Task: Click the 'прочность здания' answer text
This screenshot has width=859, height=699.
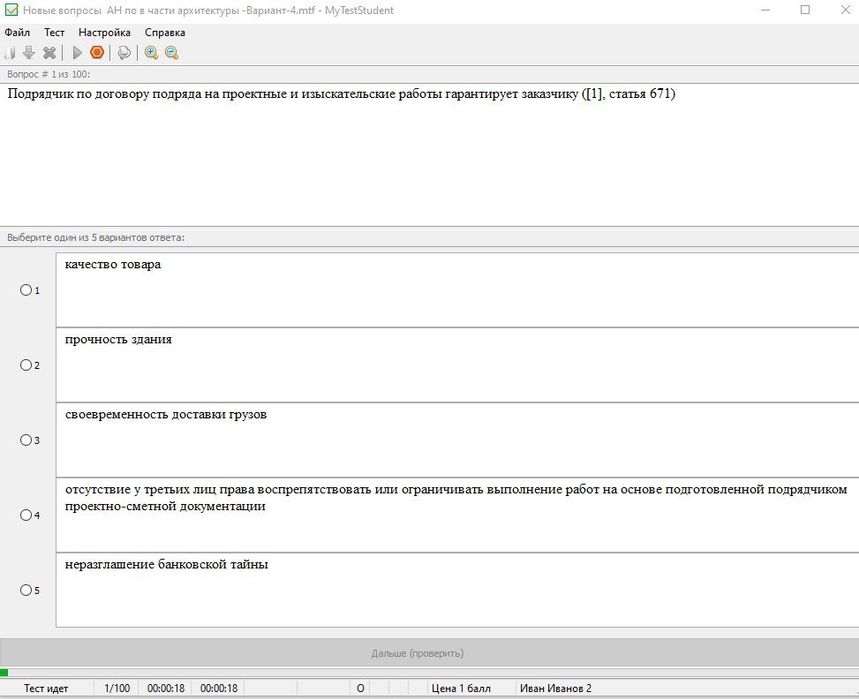Action: pyautogui.click(x=118, y=339)
